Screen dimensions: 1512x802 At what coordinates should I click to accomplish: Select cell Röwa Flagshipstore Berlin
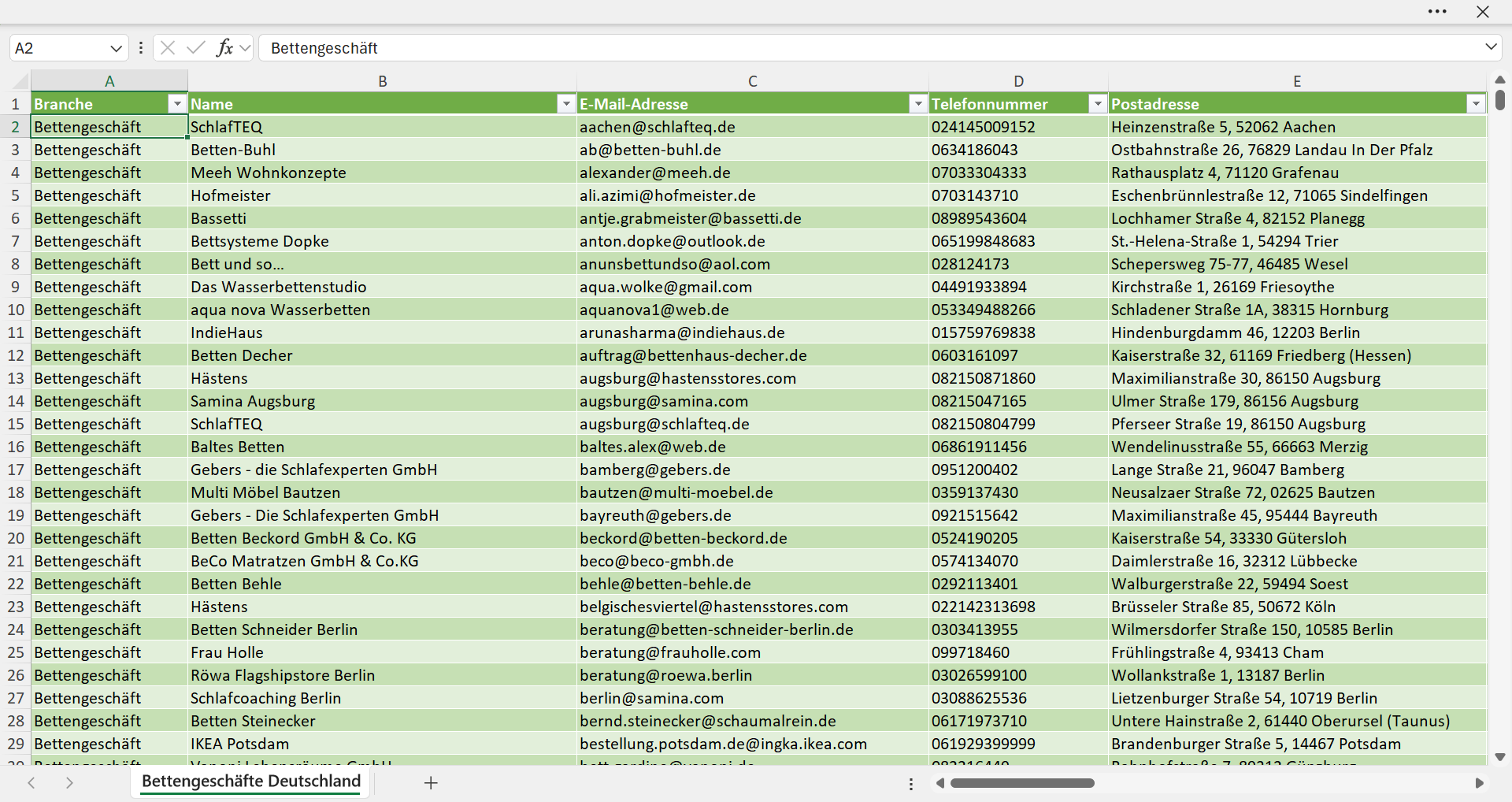point(383,675)
